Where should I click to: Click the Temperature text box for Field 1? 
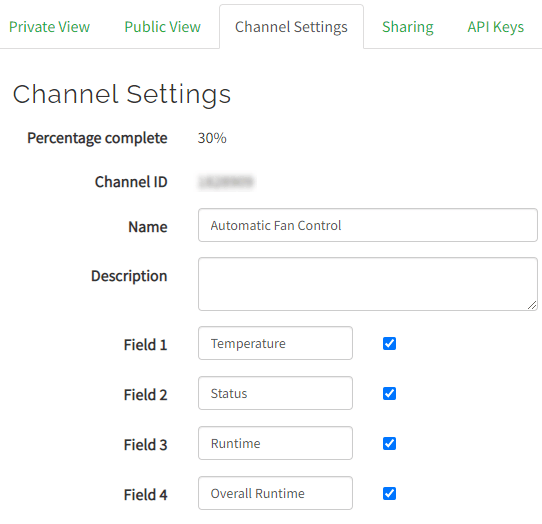click(x=275, y=343)
